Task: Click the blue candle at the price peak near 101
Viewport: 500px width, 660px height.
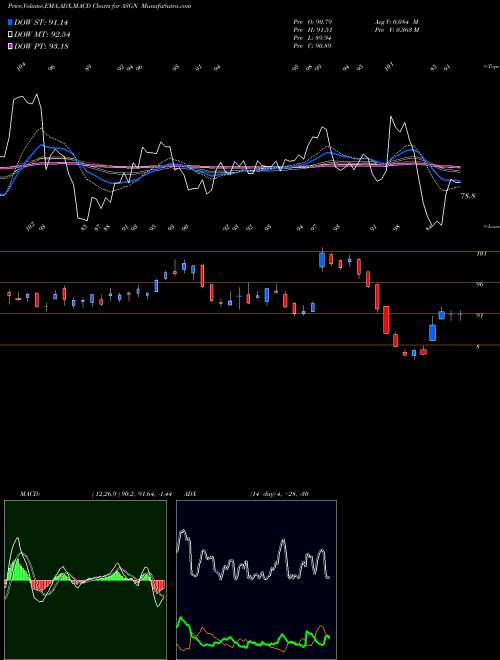Action: (322, 259)
